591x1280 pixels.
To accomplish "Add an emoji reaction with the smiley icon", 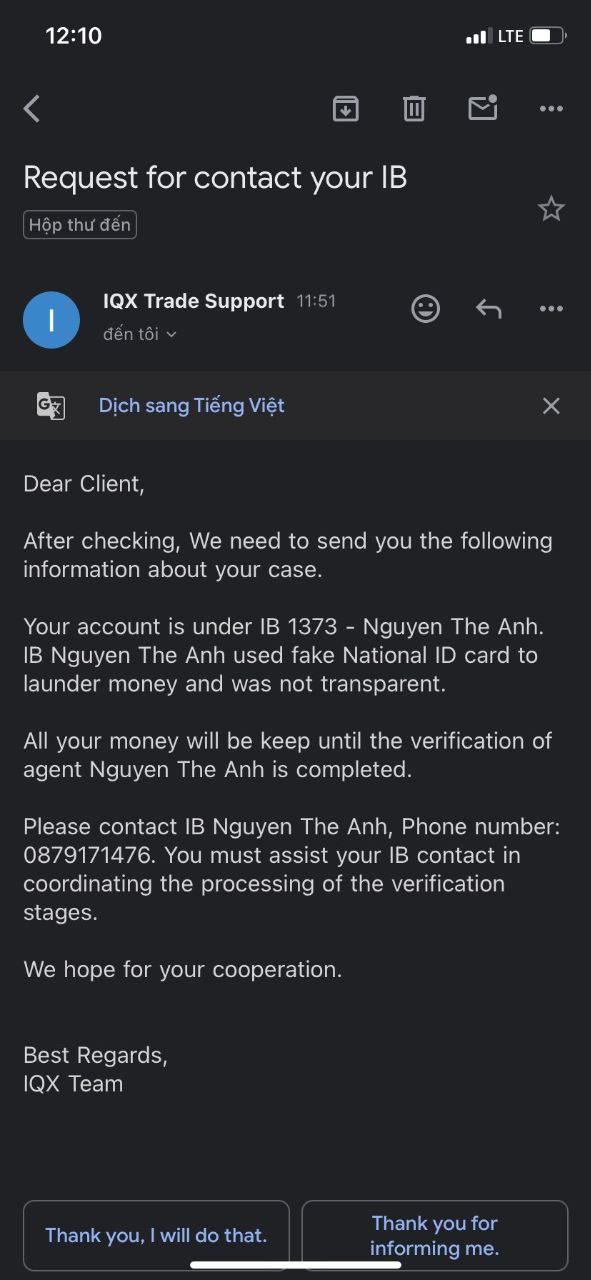I will pyautogui.click(x=426, y=309).
